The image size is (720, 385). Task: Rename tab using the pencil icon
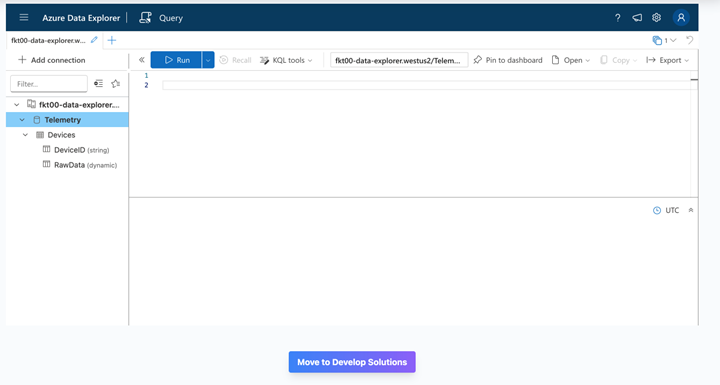(94, 40)
